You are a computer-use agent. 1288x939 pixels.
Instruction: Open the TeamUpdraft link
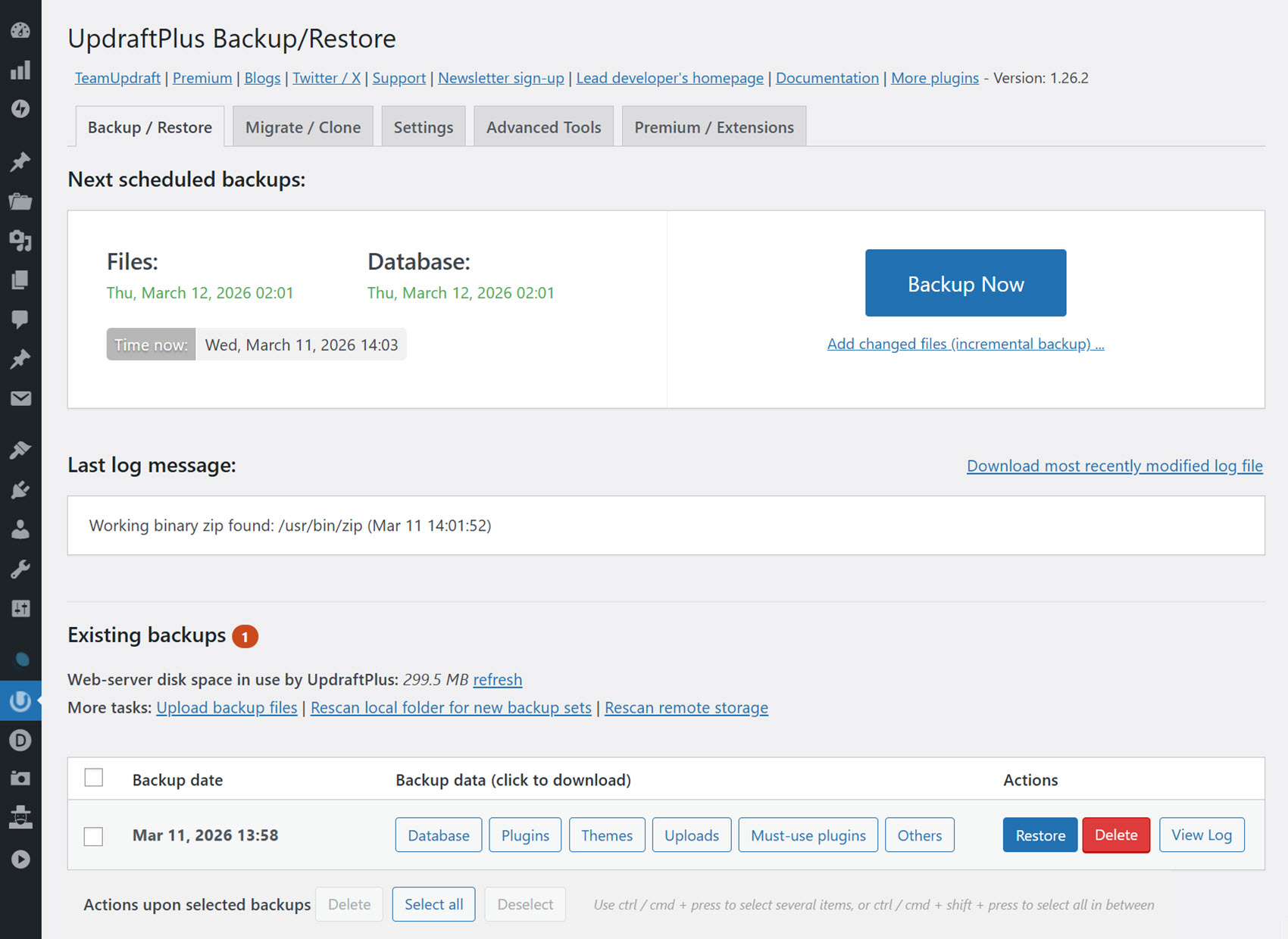pyautogui.click(x=117, y=78)
